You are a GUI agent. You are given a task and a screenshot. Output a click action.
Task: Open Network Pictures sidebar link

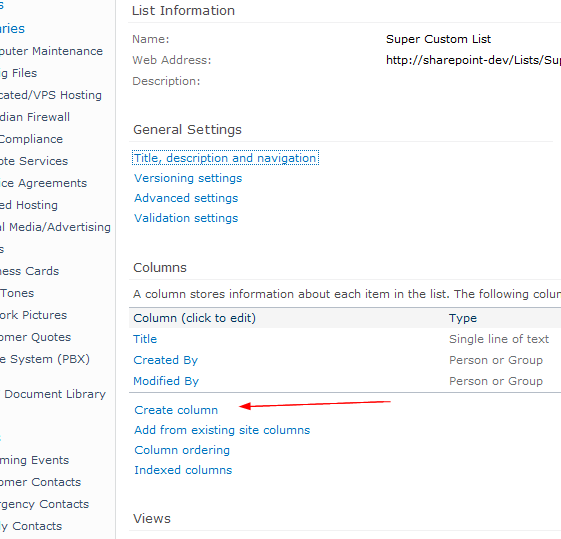click(x=34, y=315)
